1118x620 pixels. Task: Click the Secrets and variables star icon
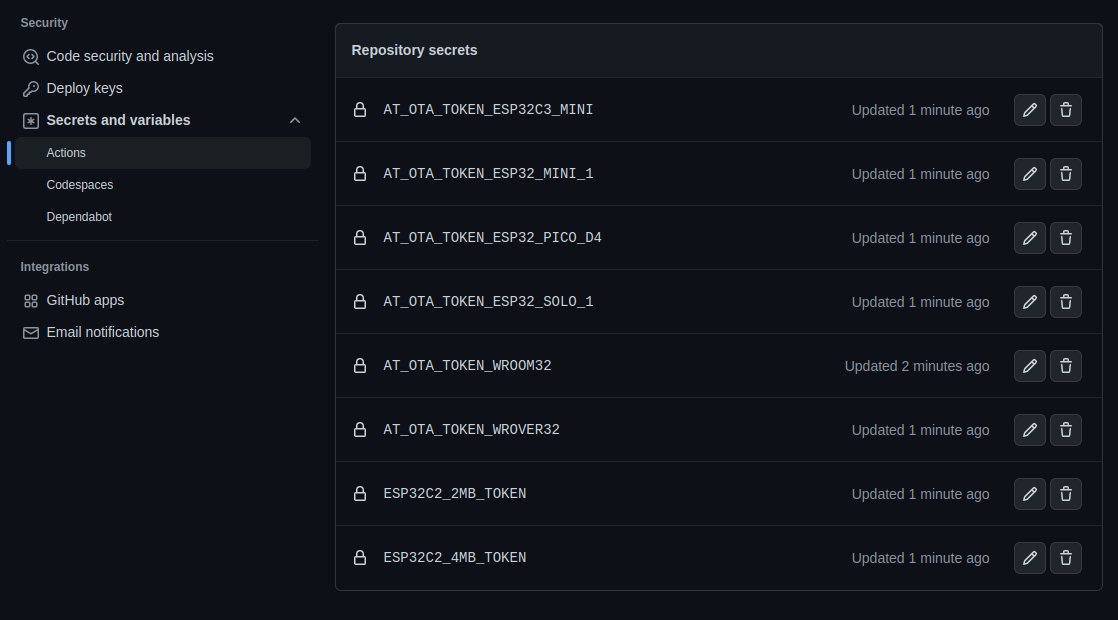[30, 120]
